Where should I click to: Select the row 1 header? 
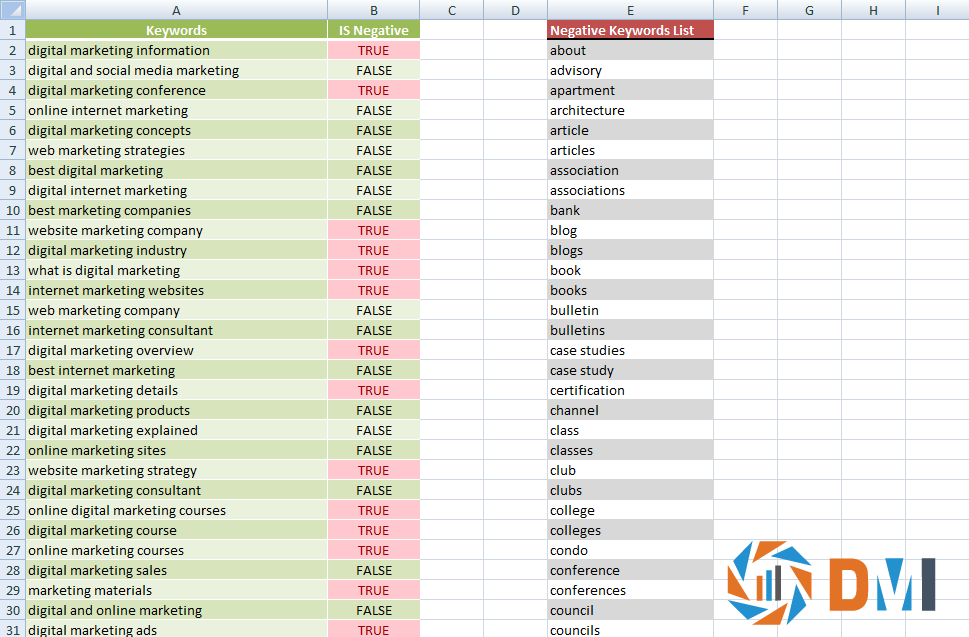(x=11, y=30)
